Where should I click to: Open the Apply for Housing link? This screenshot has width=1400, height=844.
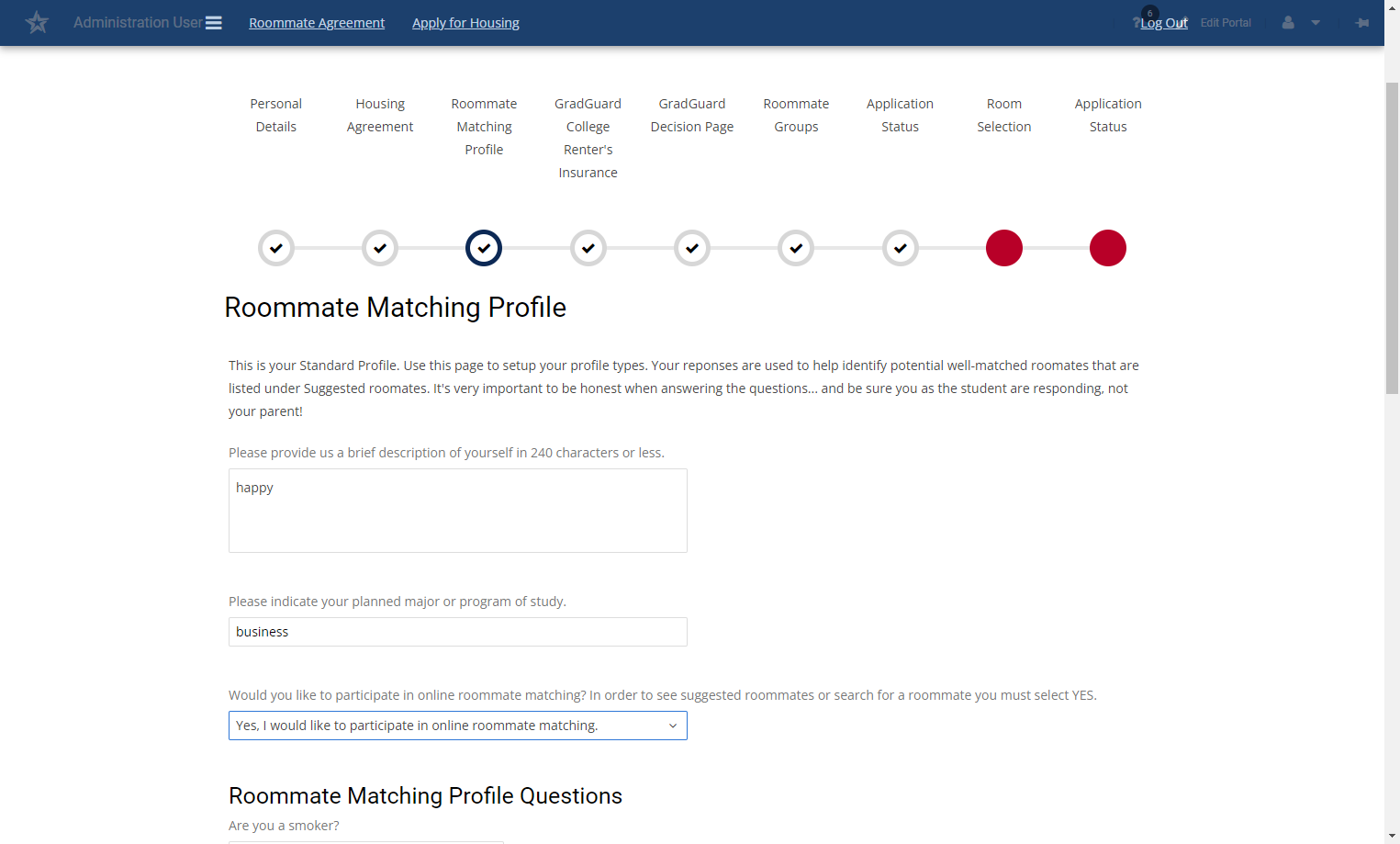click(465, 23)
